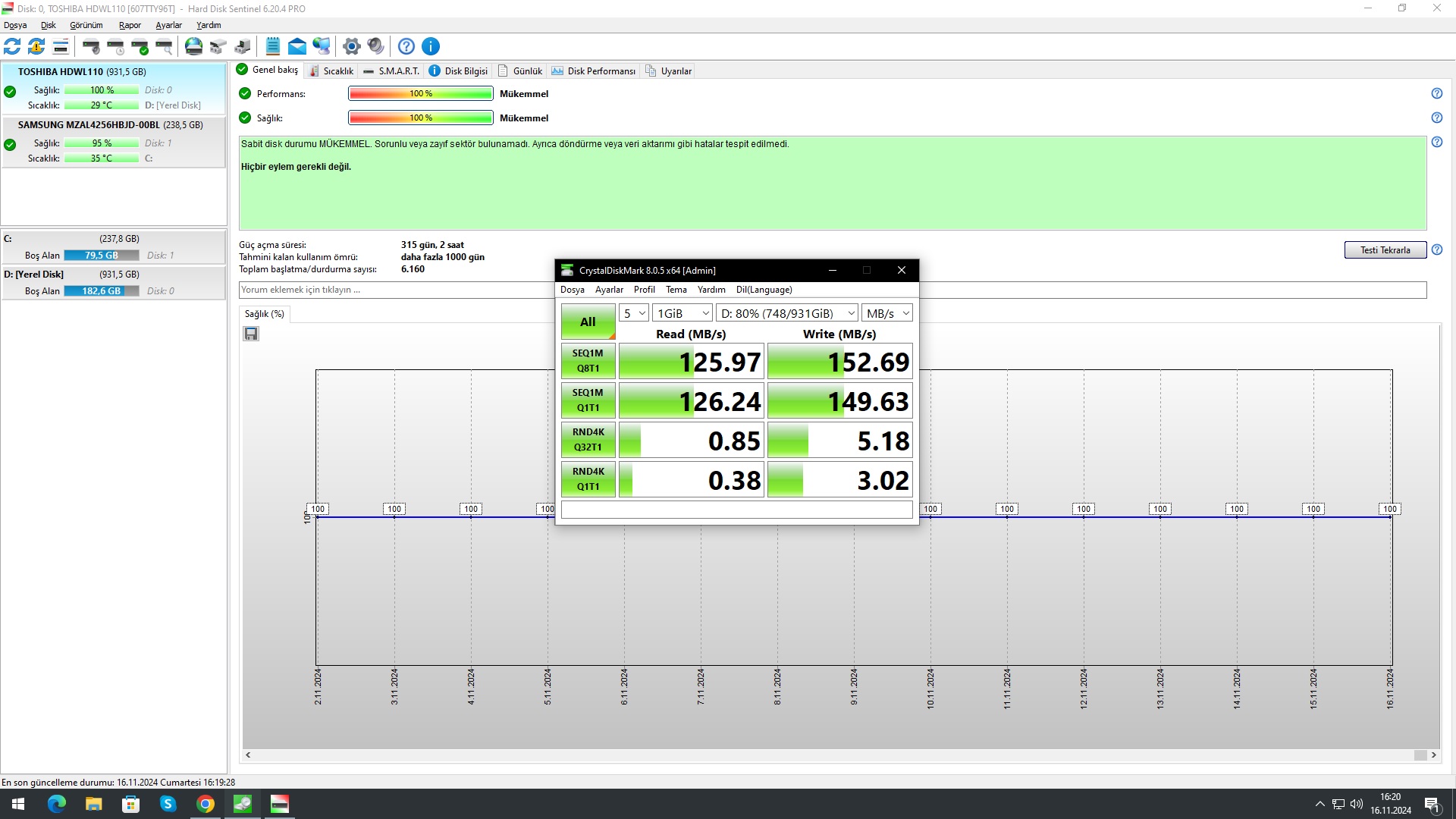Click help icon next to Performans bar

tap(1436, 93)
